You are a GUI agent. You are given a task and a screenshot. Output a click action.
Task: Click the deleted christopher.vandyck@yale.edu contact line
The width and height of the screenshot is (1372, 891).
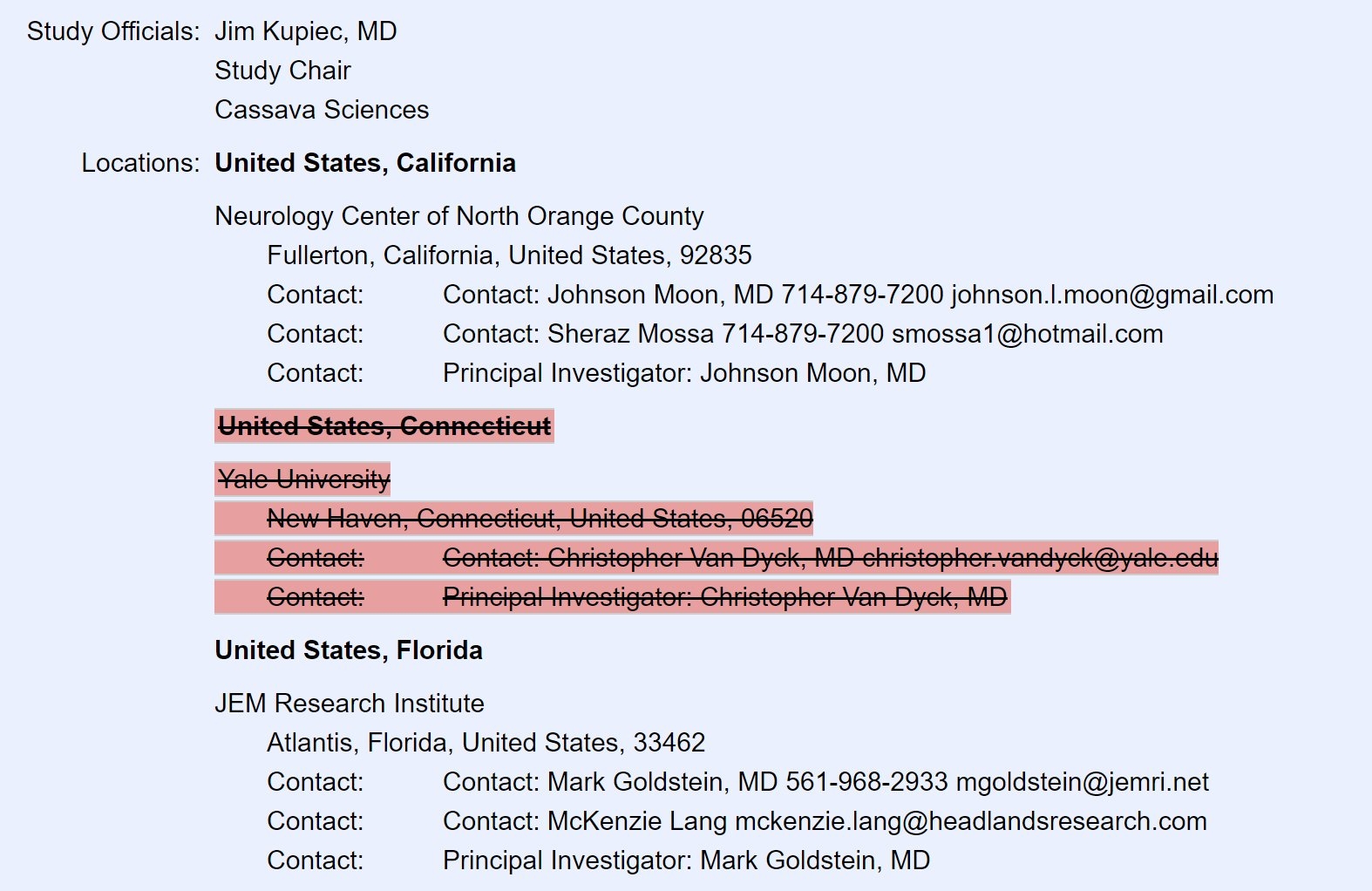830,558
